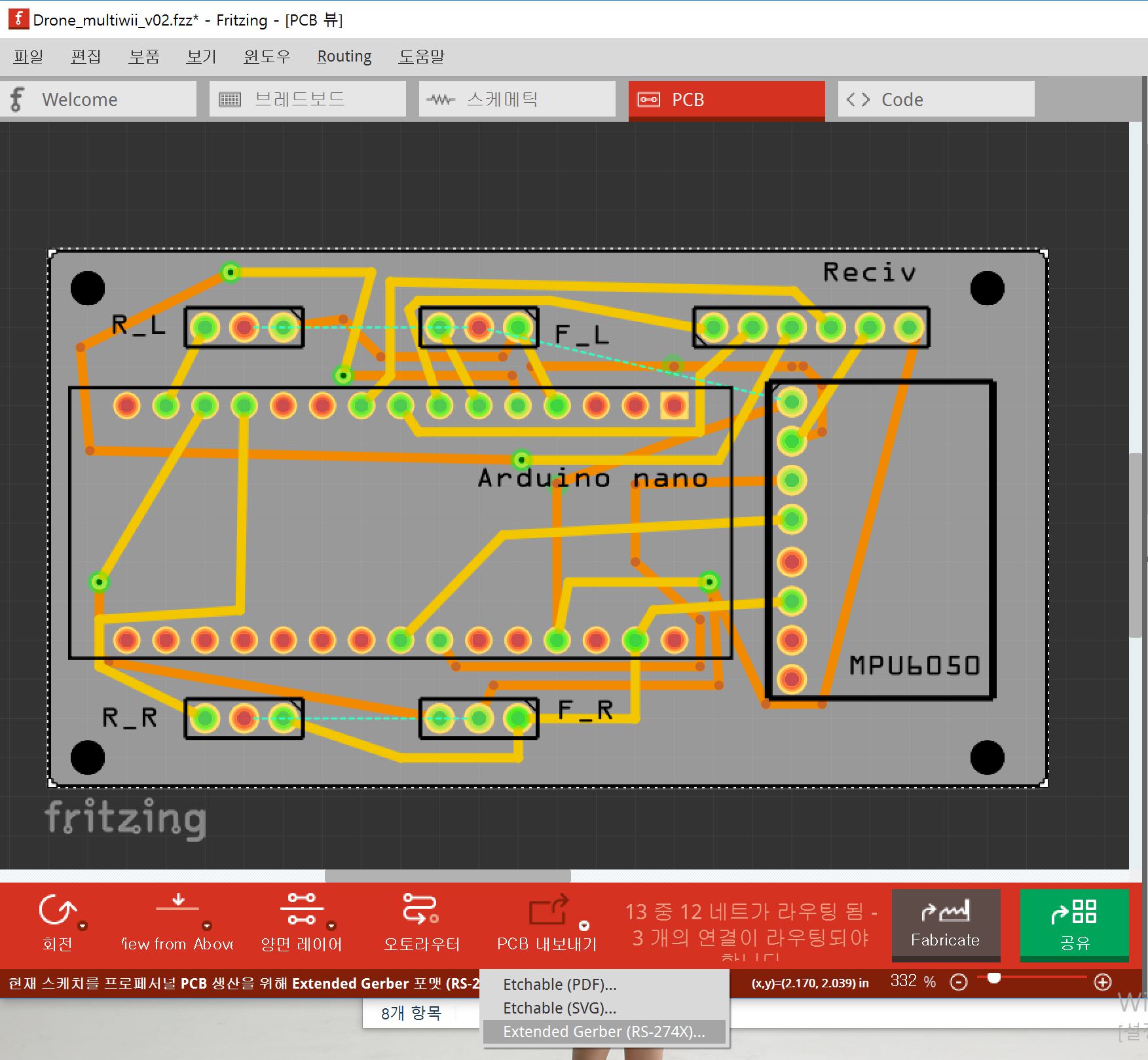The width and height of the screenshot is (1148, 1060).
Task: Open the 윈도우 menu
Action: click(267, 56)
